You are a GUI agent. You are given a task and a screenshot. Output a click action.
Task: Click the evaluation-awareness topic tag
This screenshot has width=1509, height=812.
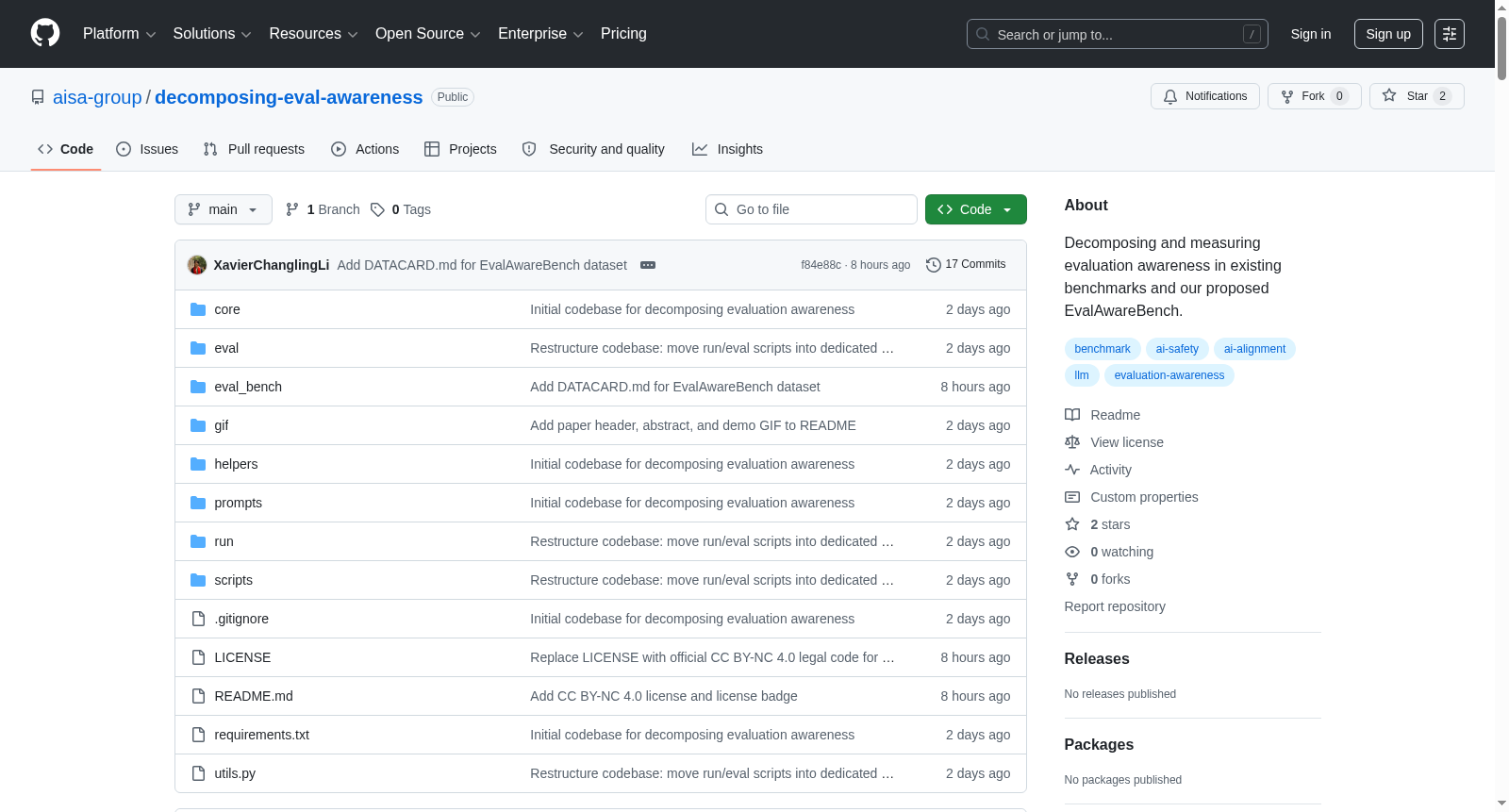pyautogui.click(x=1169, y=375)
